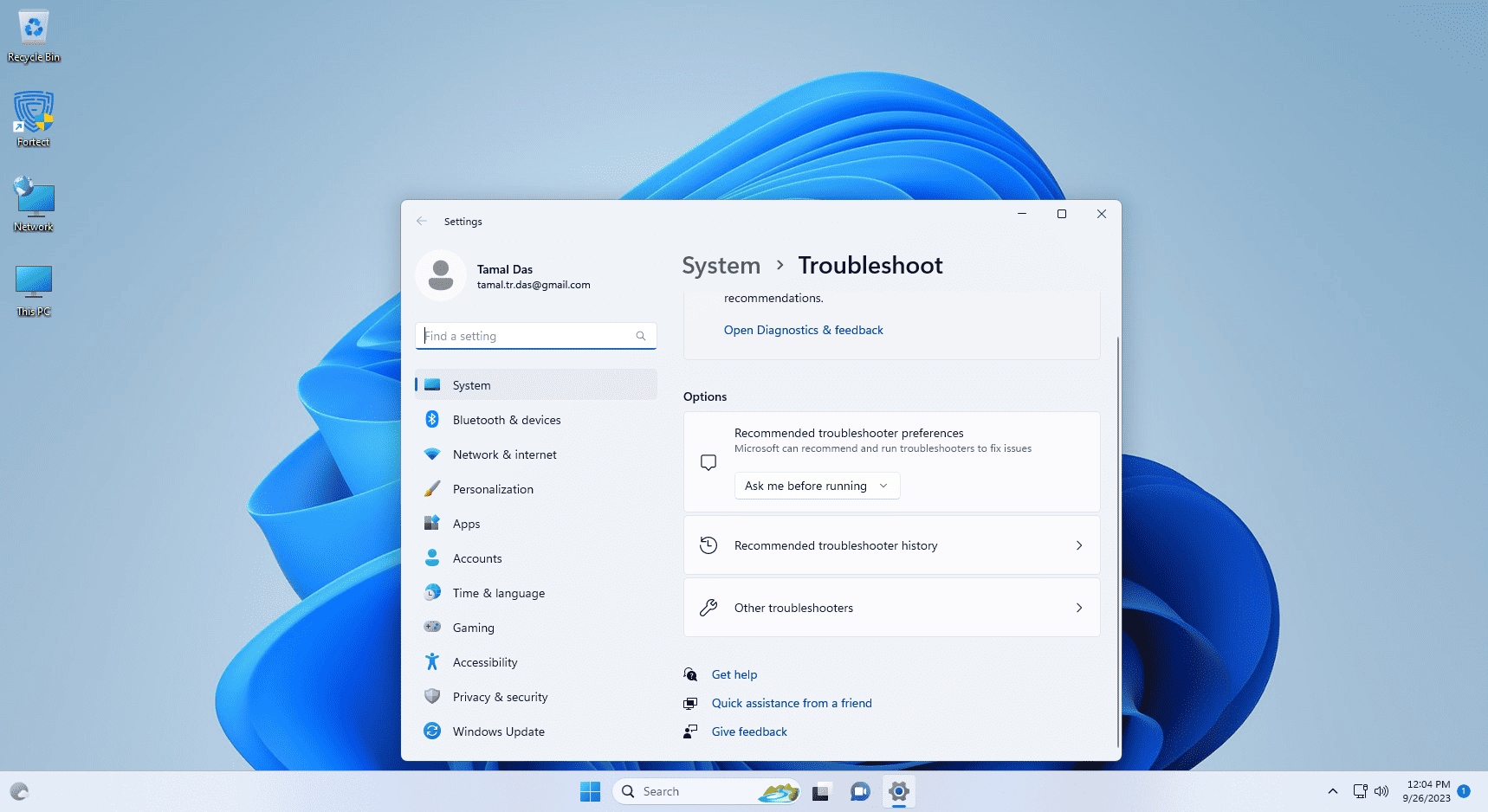Image resolution: width=1488 pixels, height=812 pixels.
Task: Click Quick assistance from a friend
Action: pyautogui.click(x=791, y=703)
